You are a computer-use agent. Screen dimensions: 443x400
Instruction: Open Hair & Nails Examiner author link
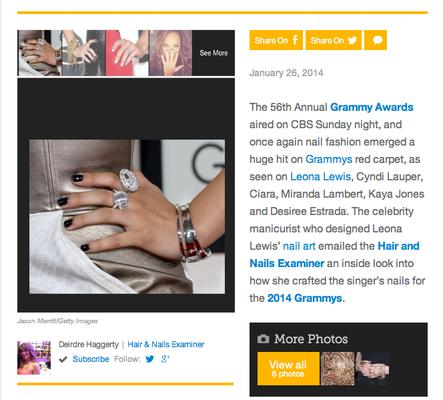click(x=166, y=344)
